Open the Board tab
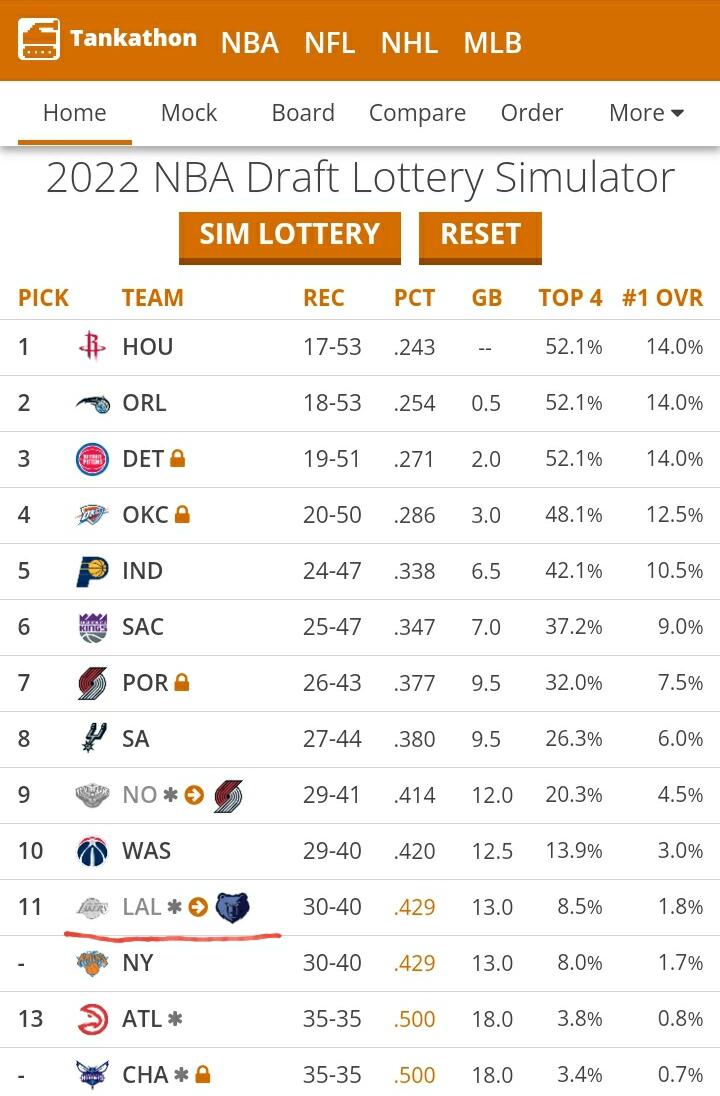This screenshot has width=720, height=1096. click(303, 113)
